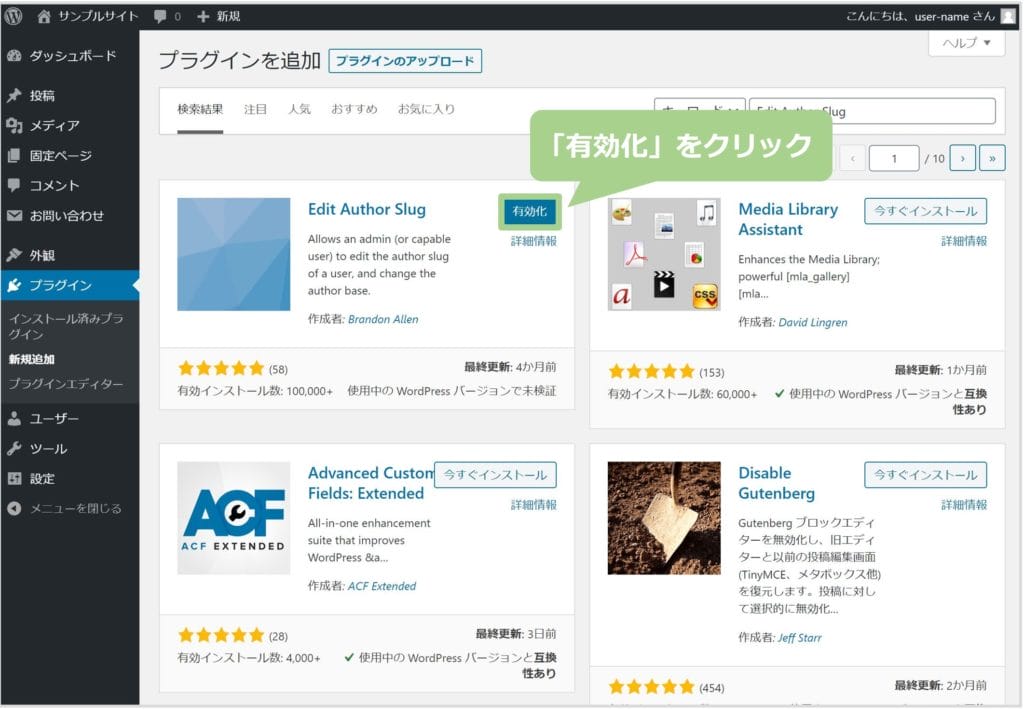
Task: Click the ACF Extended logo thumbnail
Action: [x=234, y=518]
